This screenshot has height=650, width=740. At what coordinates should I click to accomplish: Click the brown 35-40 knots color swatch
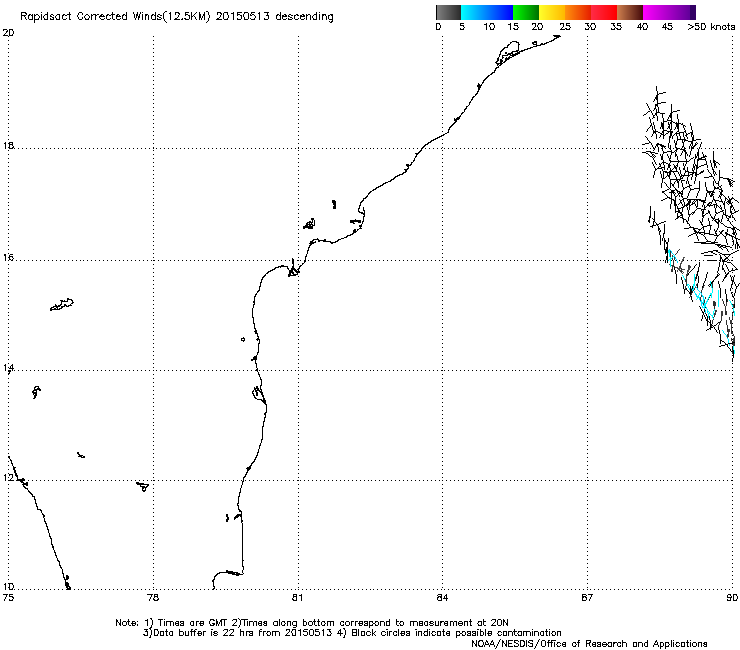(x=630, y=12)
